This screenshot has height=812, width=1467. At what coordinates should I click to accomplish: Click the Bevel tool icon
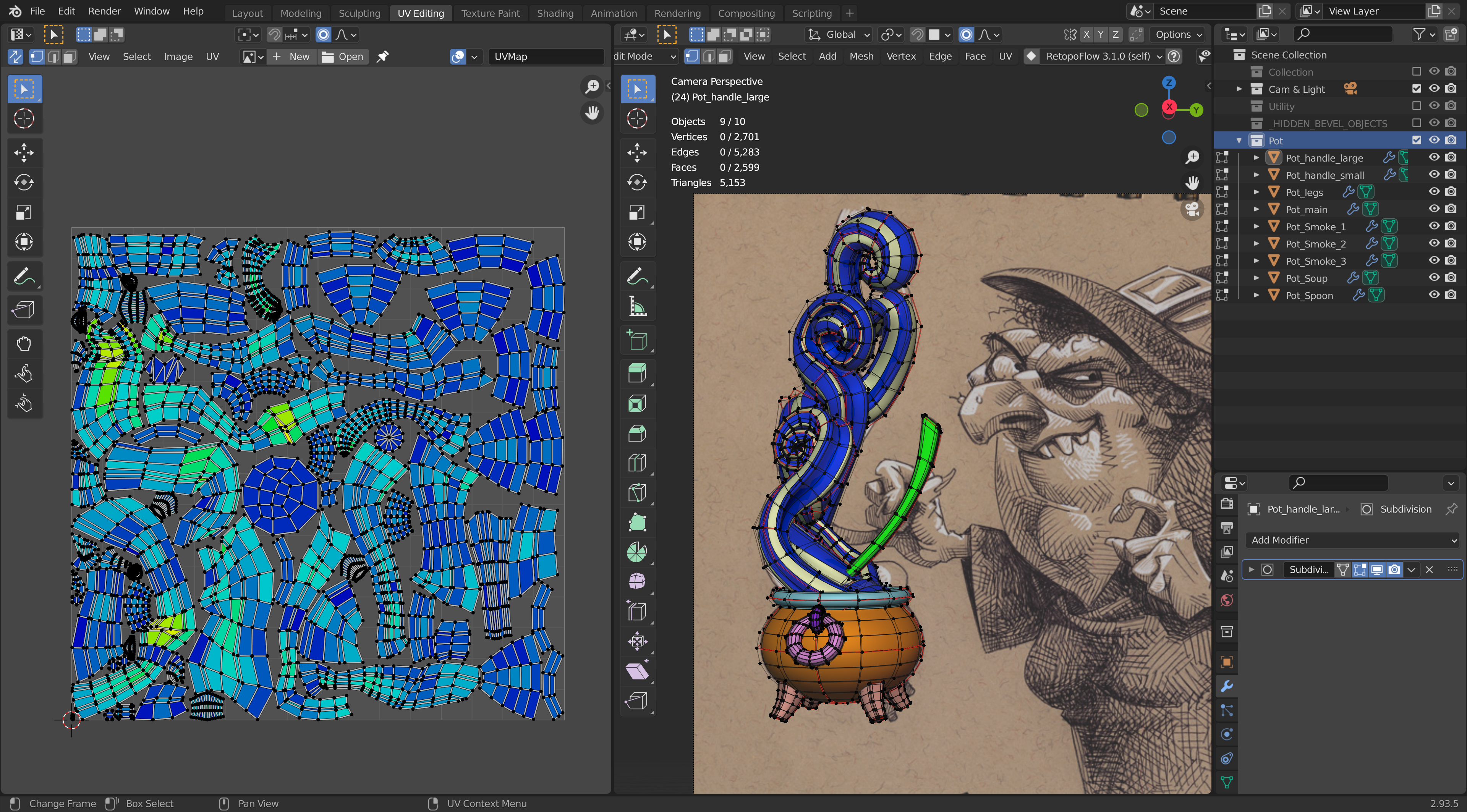(637, 433)
